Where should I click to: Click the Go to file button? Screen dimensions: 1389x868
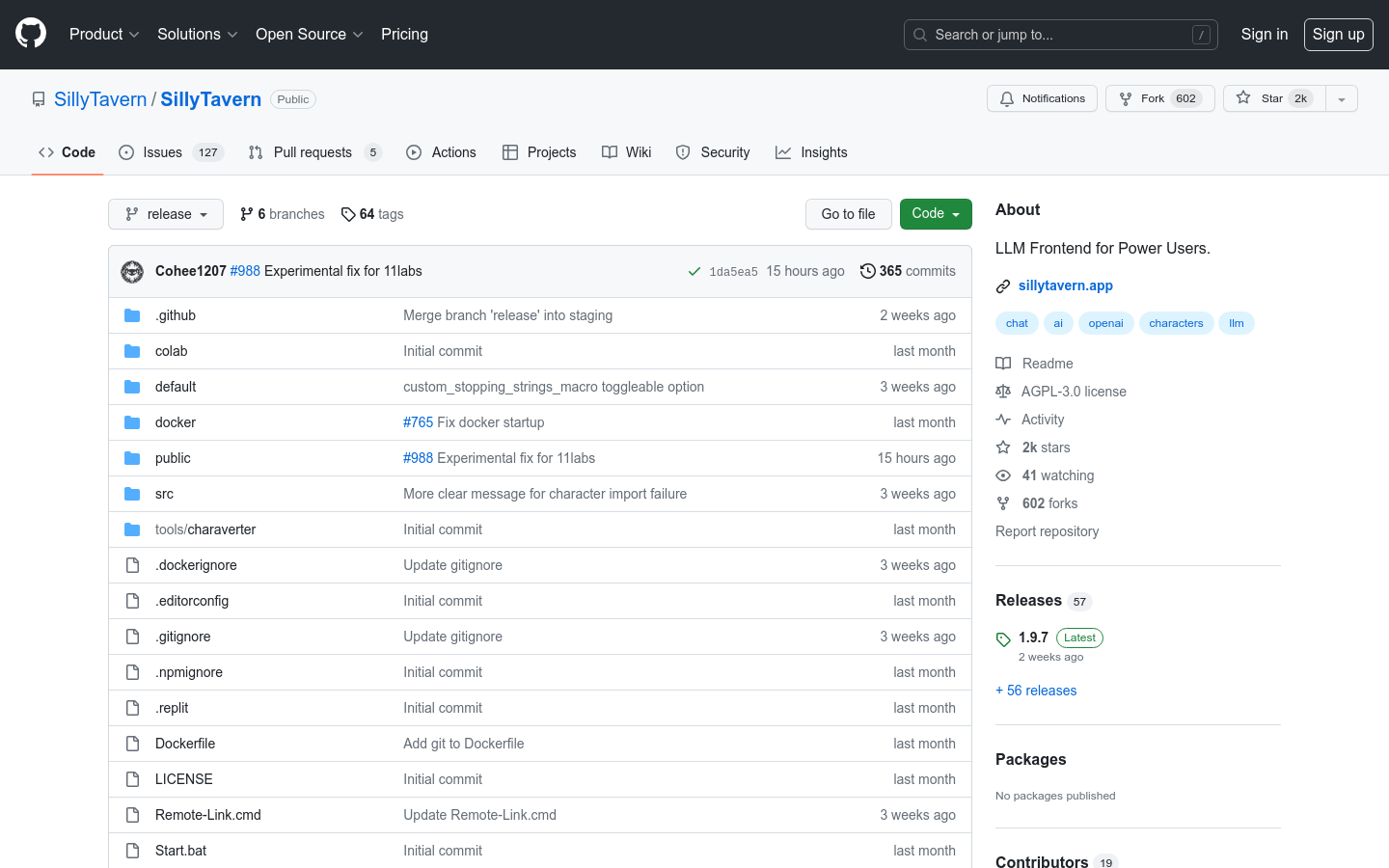pos(848,214)
